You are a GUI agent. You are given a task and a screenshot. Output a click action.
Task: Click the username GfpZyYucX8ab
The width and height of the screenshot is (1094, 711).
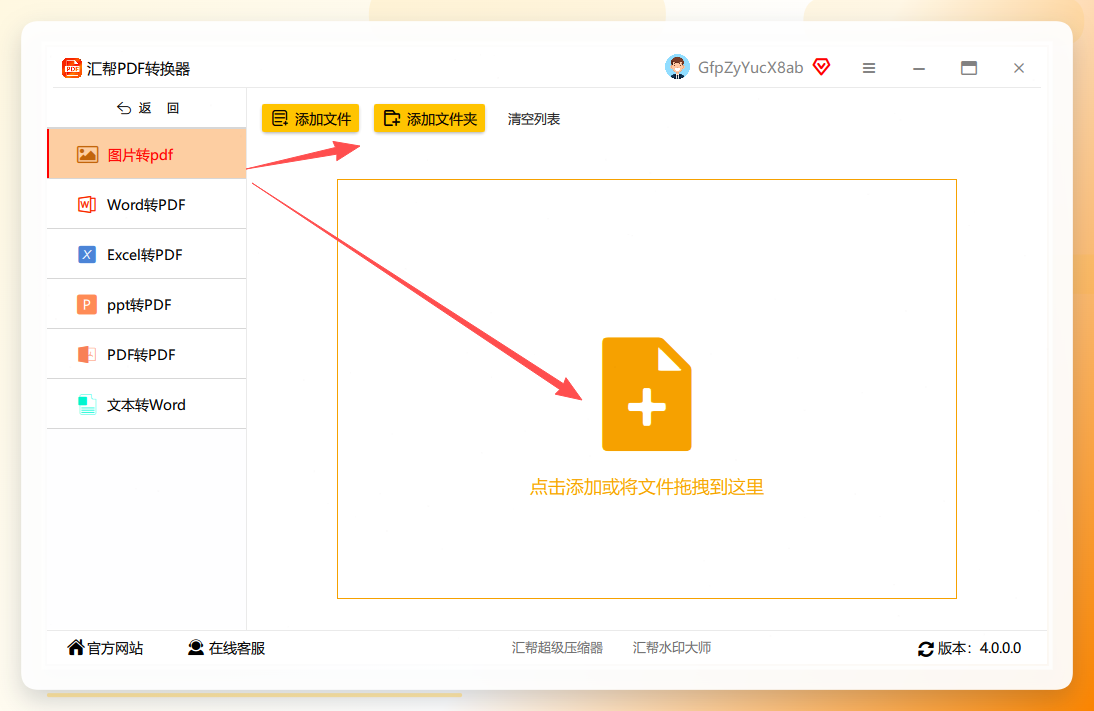click(x=750, y=68)
